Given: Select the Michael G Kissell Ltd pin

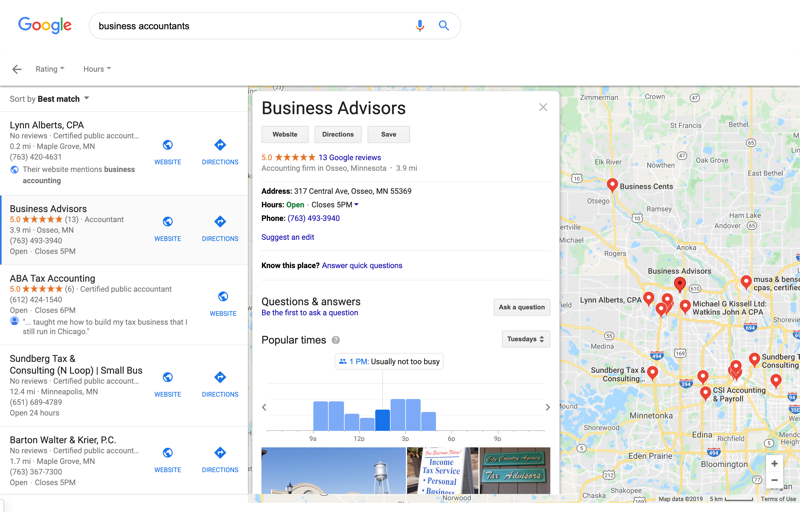Looking at the screenshot, I should tap(685, 306).
